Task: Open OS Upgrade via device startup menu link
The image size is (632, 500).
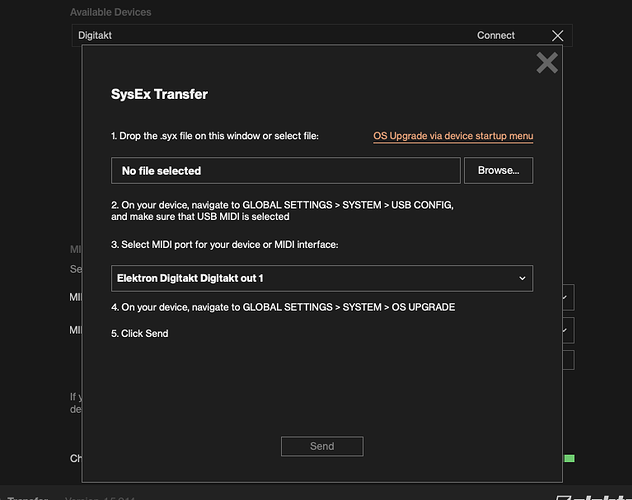Action: point(453,136)
